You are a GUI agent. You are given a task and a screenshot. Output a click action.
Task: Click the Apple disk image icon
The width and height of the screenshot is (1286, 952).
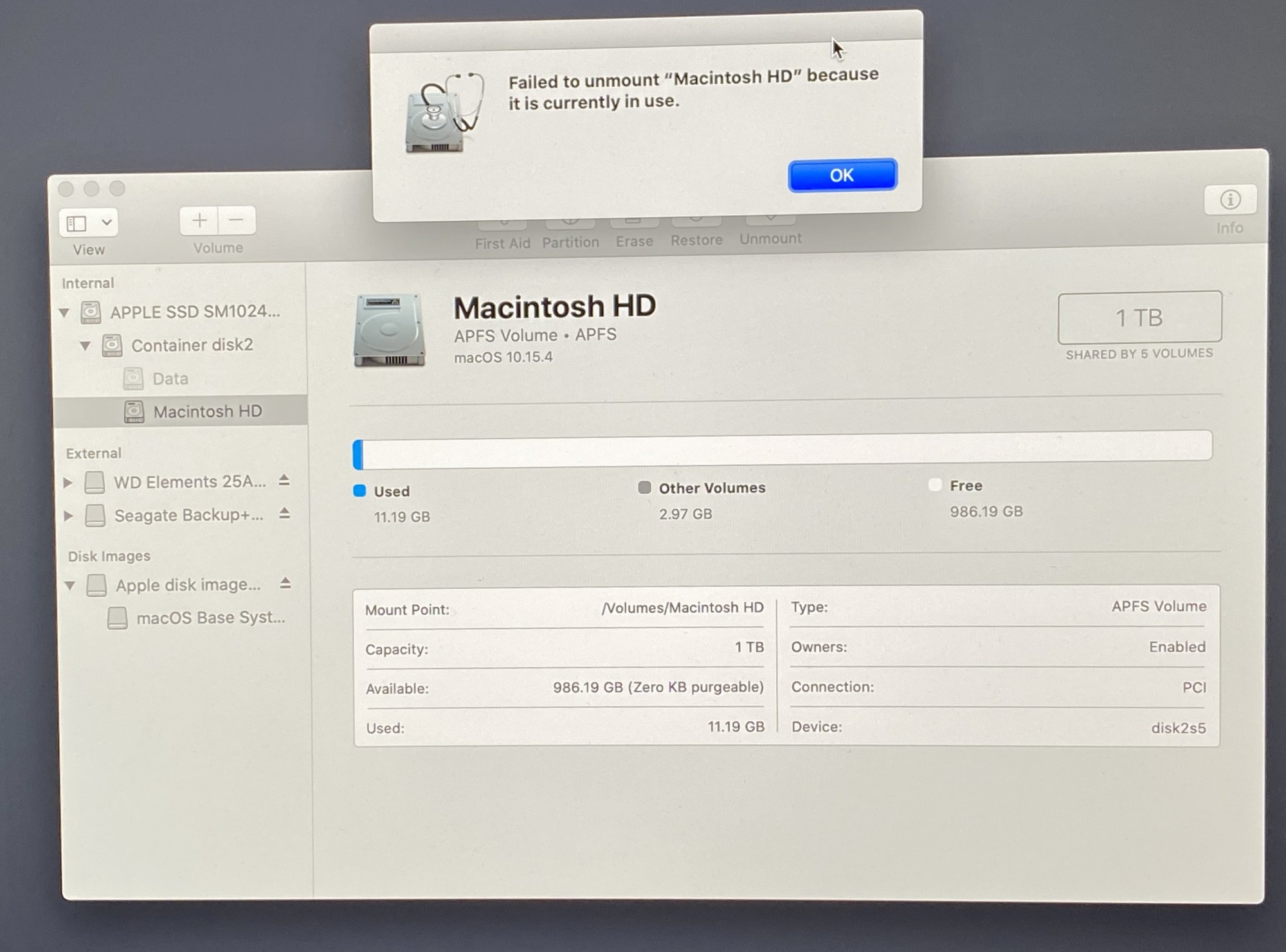[x=96, y=586]
